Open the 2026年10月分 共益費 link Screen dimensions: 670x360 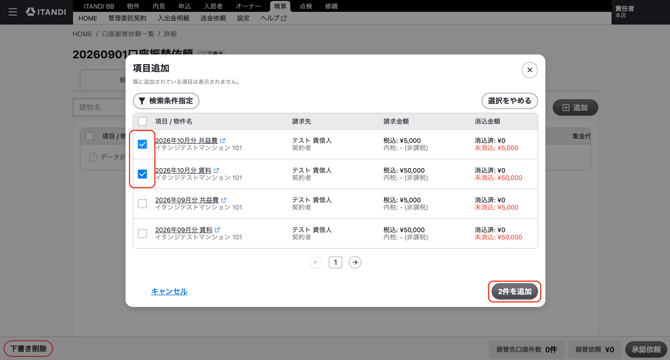186,140
